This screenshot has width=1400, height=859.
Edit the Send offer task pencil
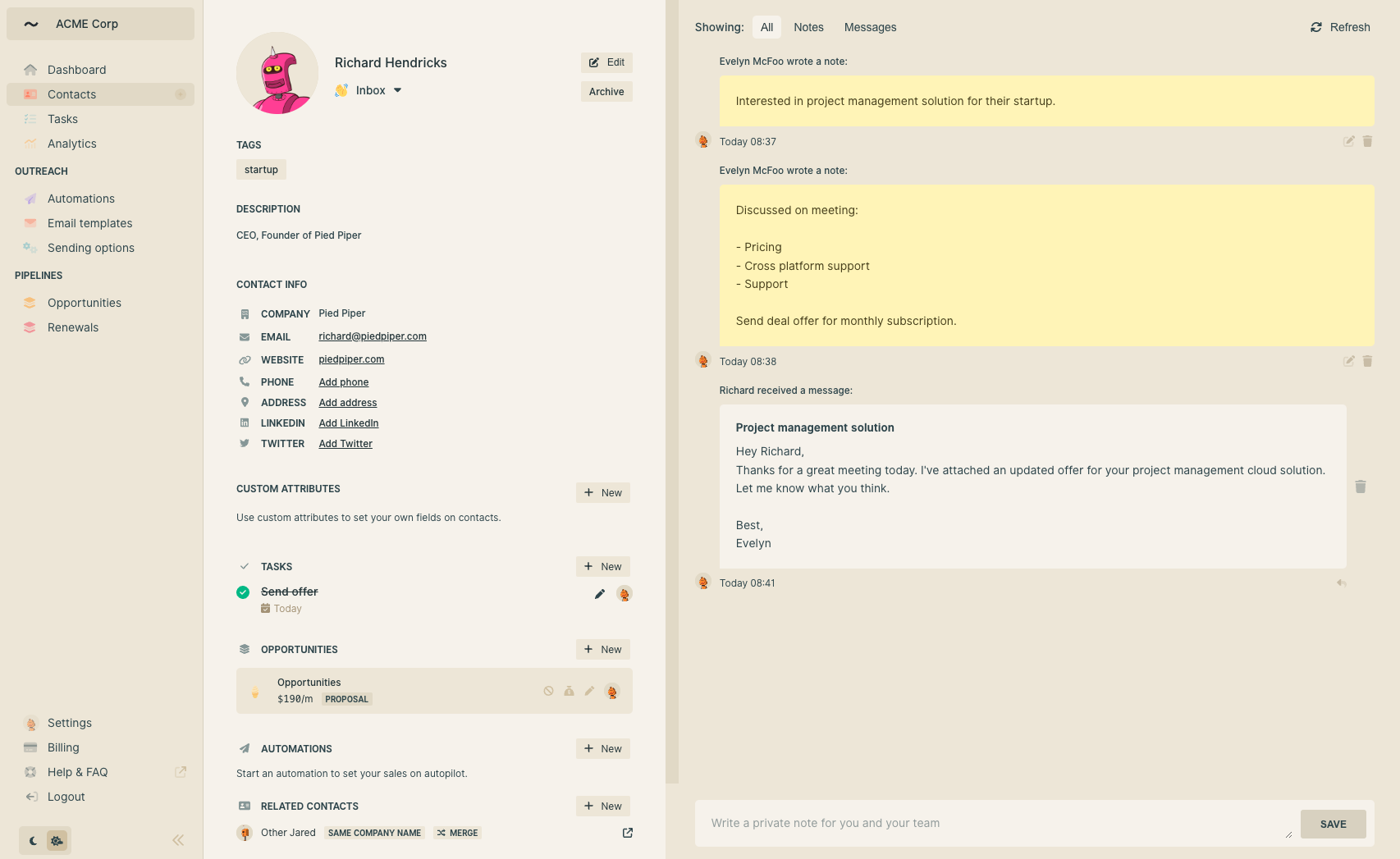click(x=600, y=594)
